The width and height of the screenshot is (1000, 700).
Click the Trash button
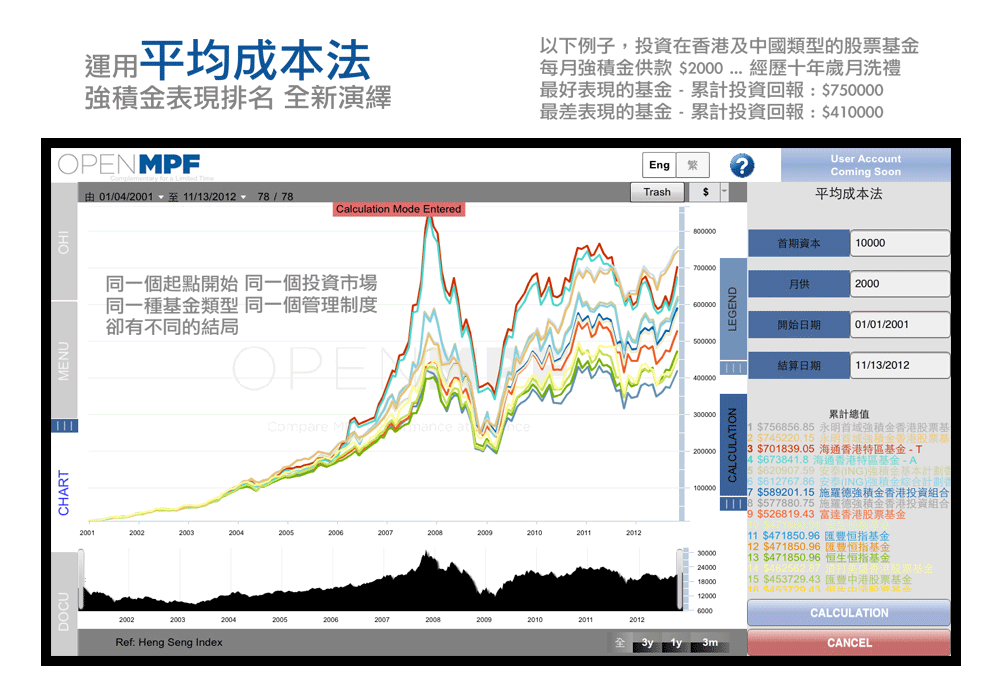pos(657,192)
